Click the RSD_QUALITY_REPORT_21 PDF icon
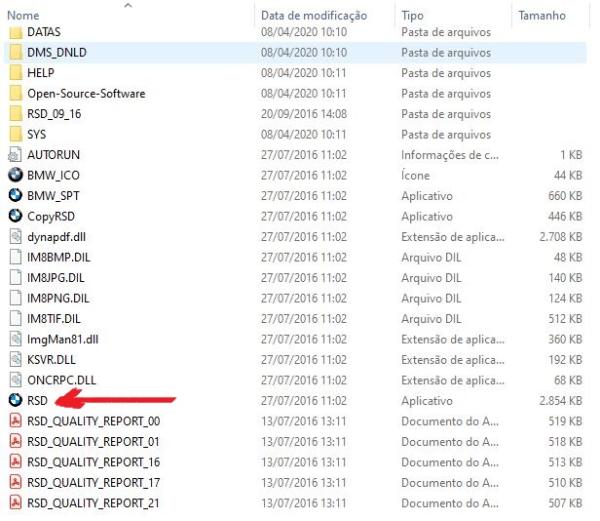This screenshot has width=600, height=521. pyautogui.click(x=15, y=503)
